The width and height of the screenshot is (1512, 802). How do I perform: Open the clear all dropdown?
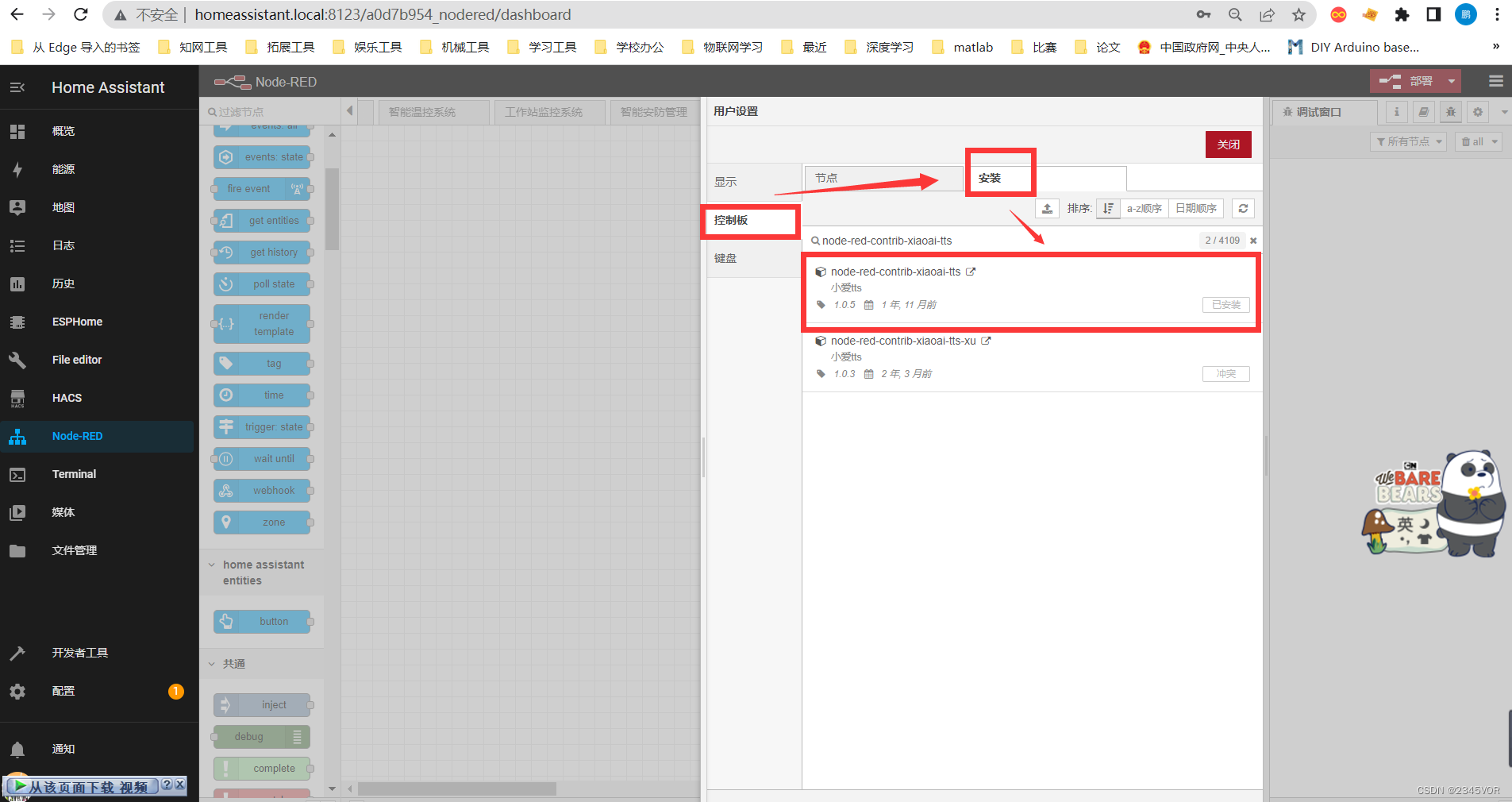coord(1480,141)
